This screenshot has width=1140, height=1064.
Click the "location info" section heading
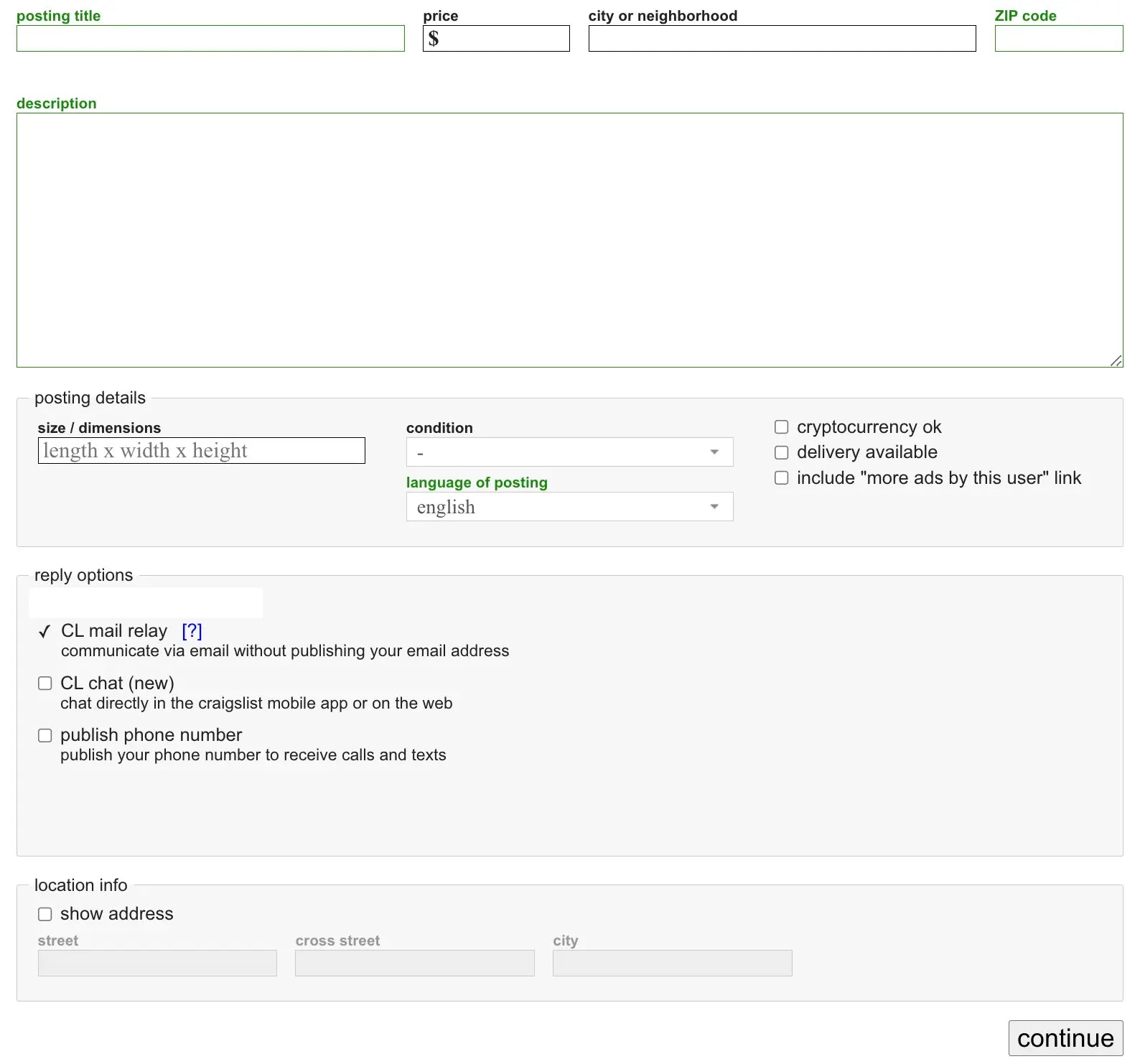tap(80, 885)
